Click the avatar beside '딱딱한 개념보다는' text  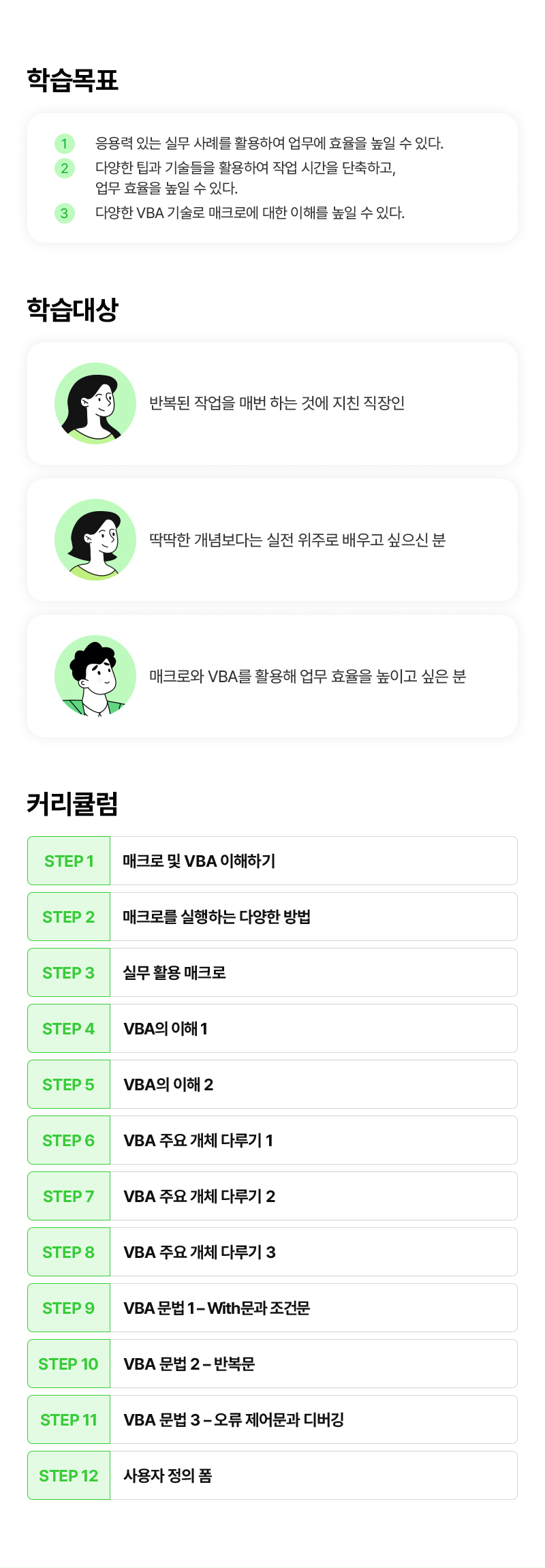tap(95, 540)
